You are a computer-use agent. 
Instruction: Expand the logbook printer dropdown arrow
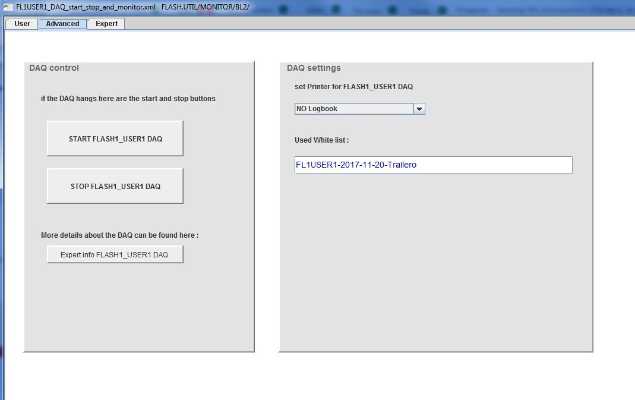coord(419,108)
